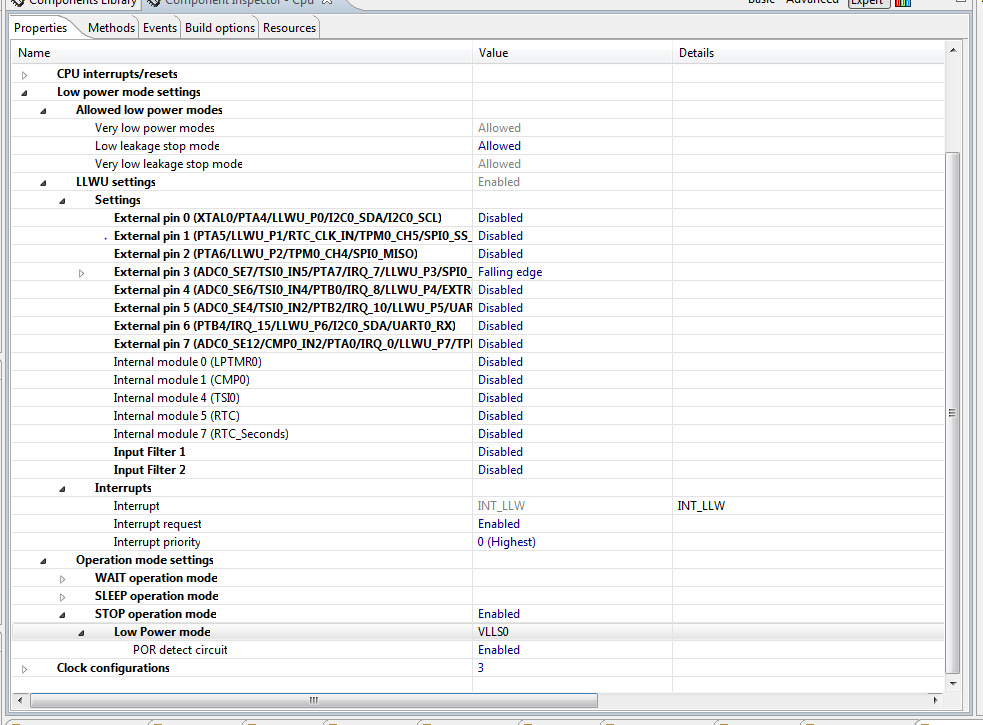
Task: Collapse the Low Power mode node
Action: pos(81,633)
